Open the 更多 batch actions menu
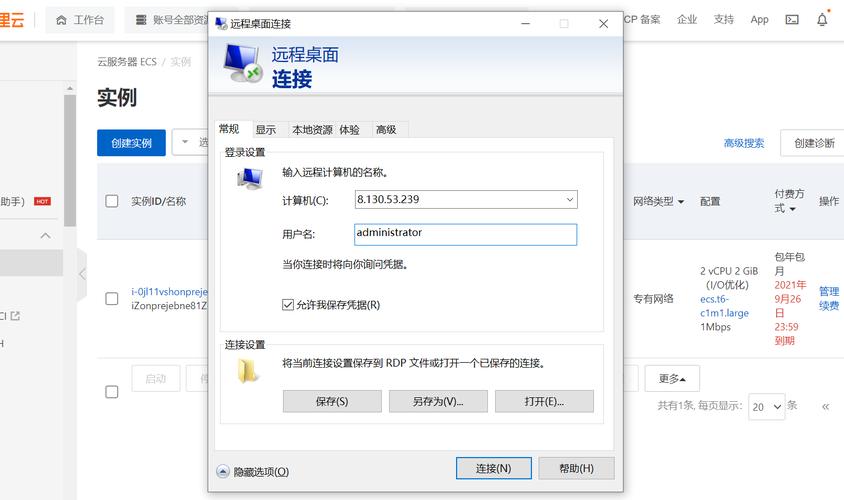The height and width of the screenshot is (500, 844). tap(672, 379)
